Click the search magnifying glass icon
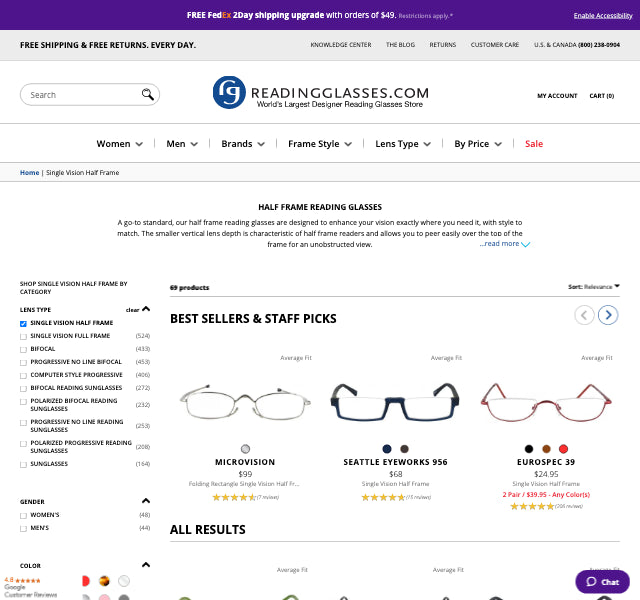The image size is (640, 600). 148,95
